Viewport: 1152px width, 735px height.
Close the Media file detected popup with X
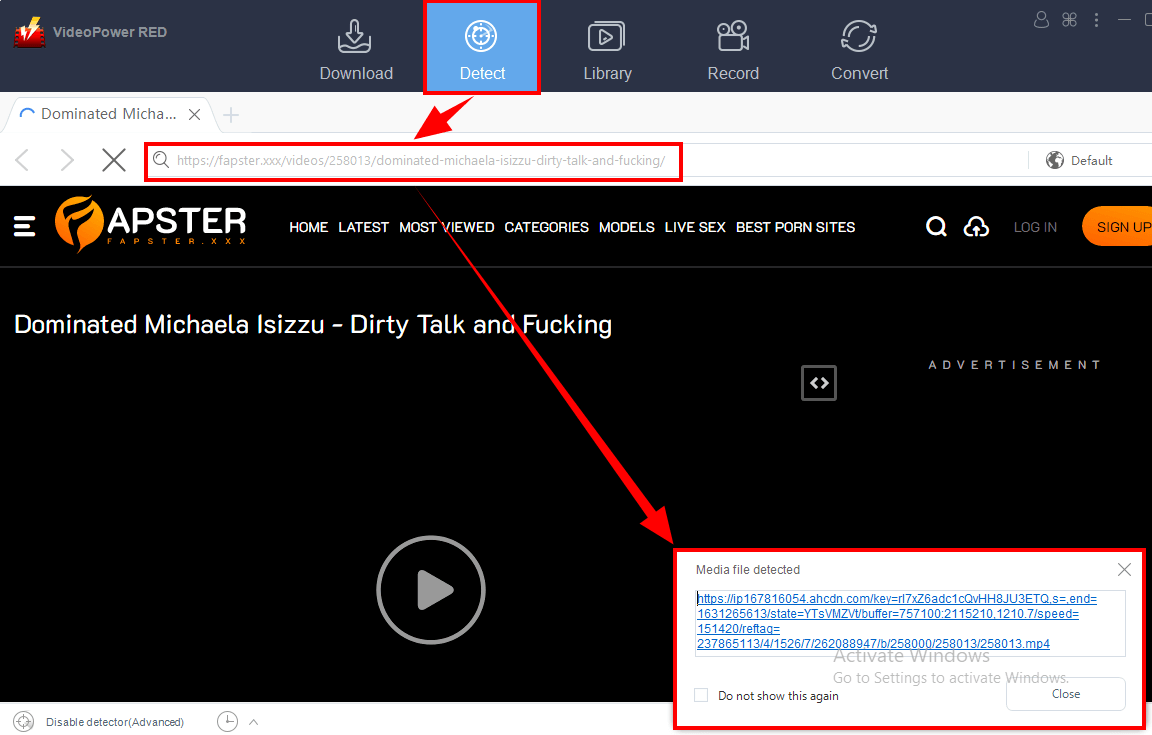[1124, 570]
